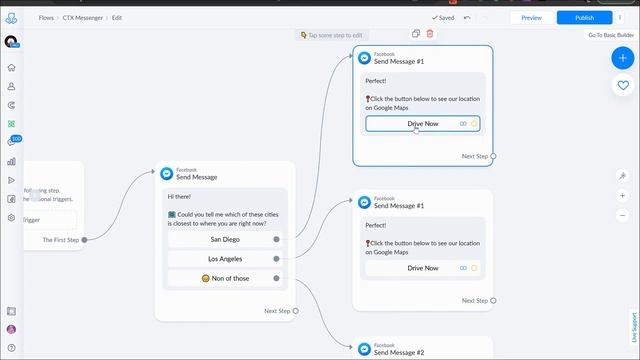Open the more options menu beside Publish
Viewport: 640px width, 360px height.
coord(620,18)
